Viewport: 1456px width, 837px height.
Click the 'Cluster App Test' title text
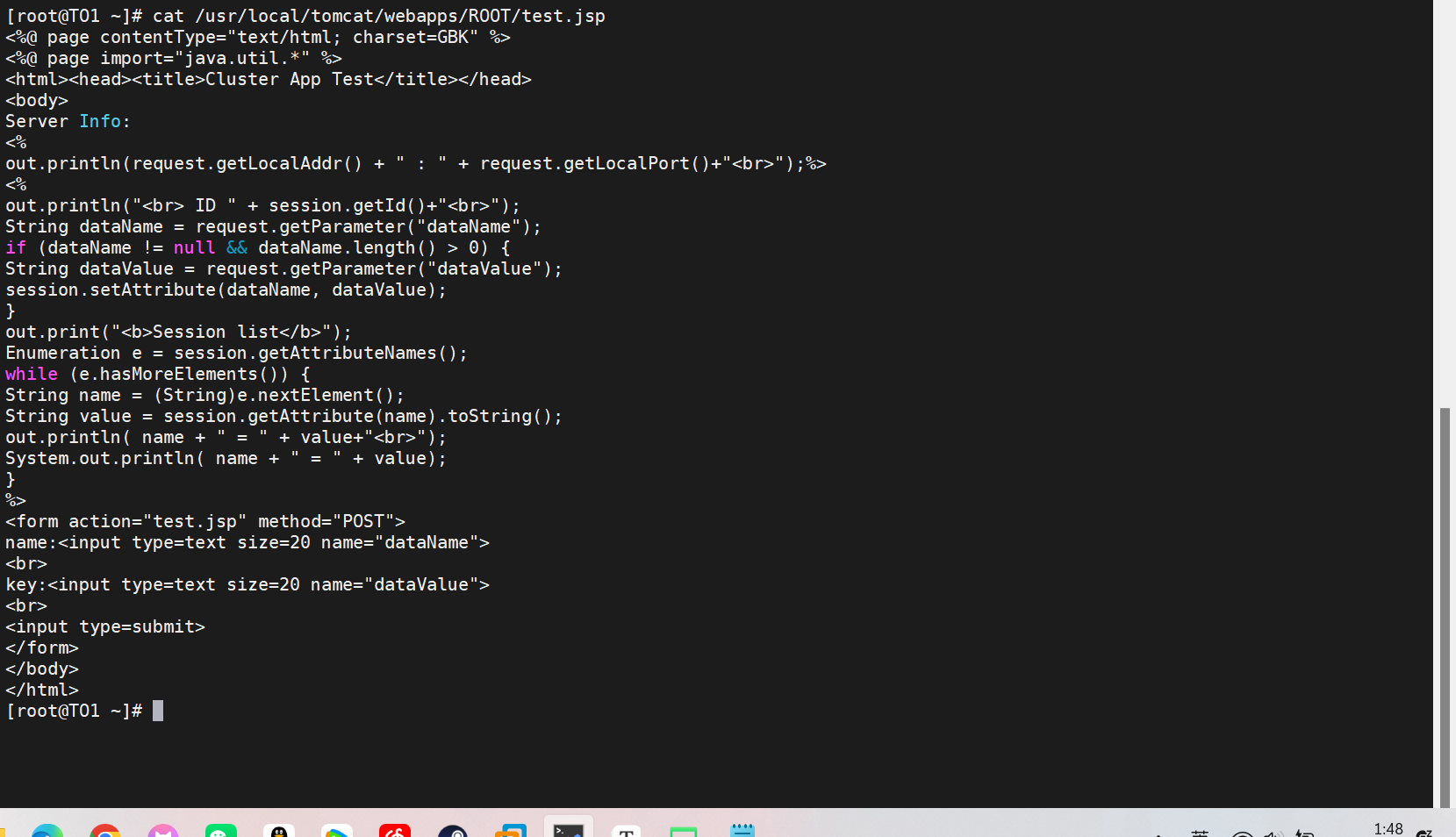[290, 79]
